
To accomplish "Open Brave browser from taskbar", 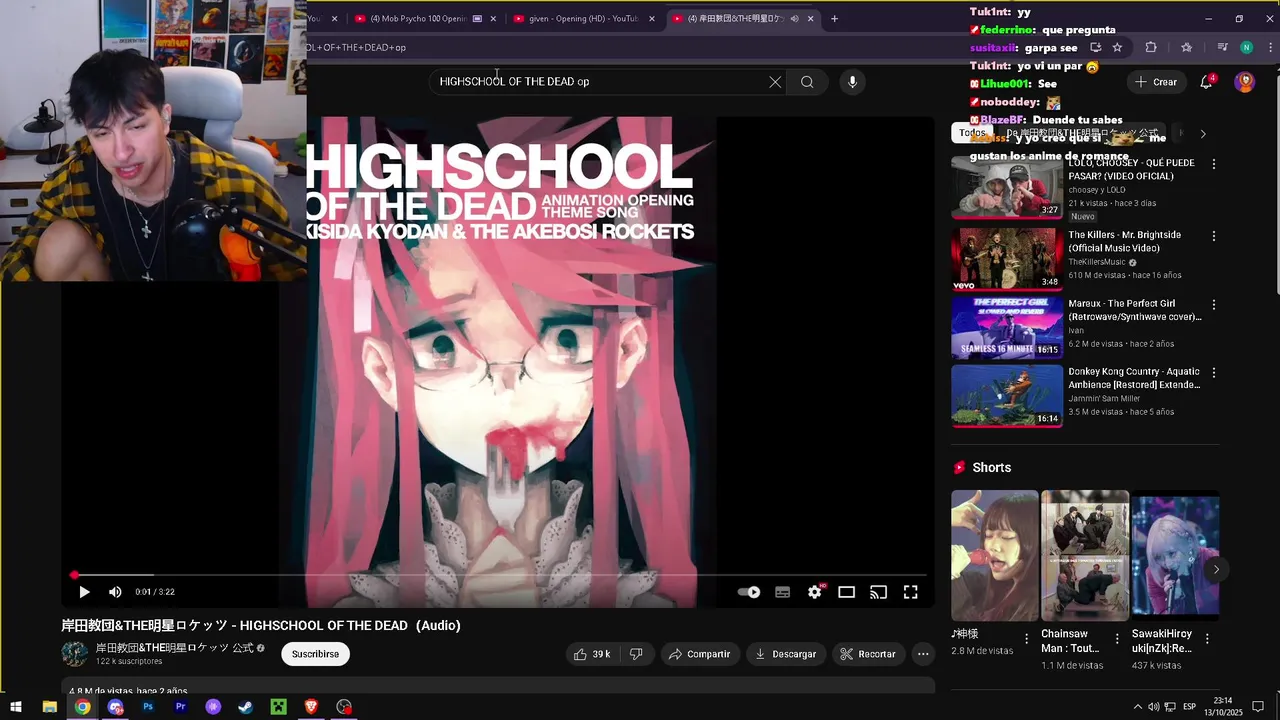I will [x=311, y=707].
